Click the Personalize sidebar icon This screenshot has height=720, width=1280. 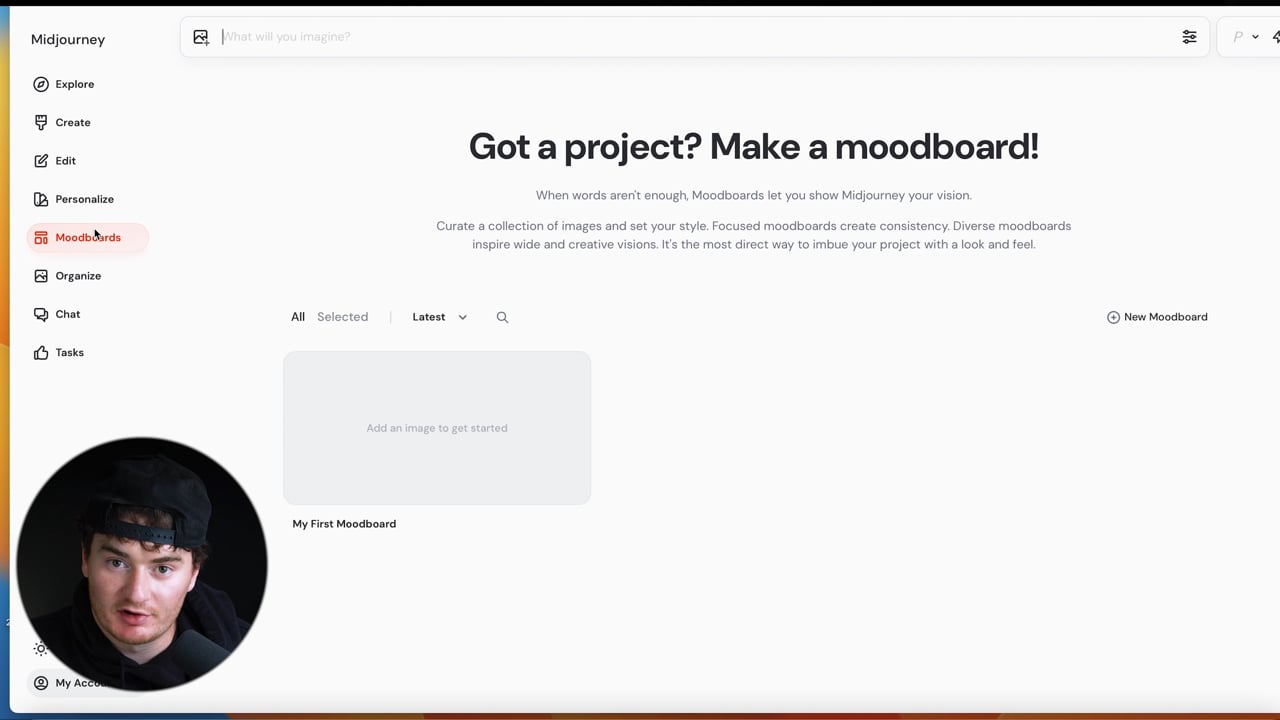click(41, 199)
